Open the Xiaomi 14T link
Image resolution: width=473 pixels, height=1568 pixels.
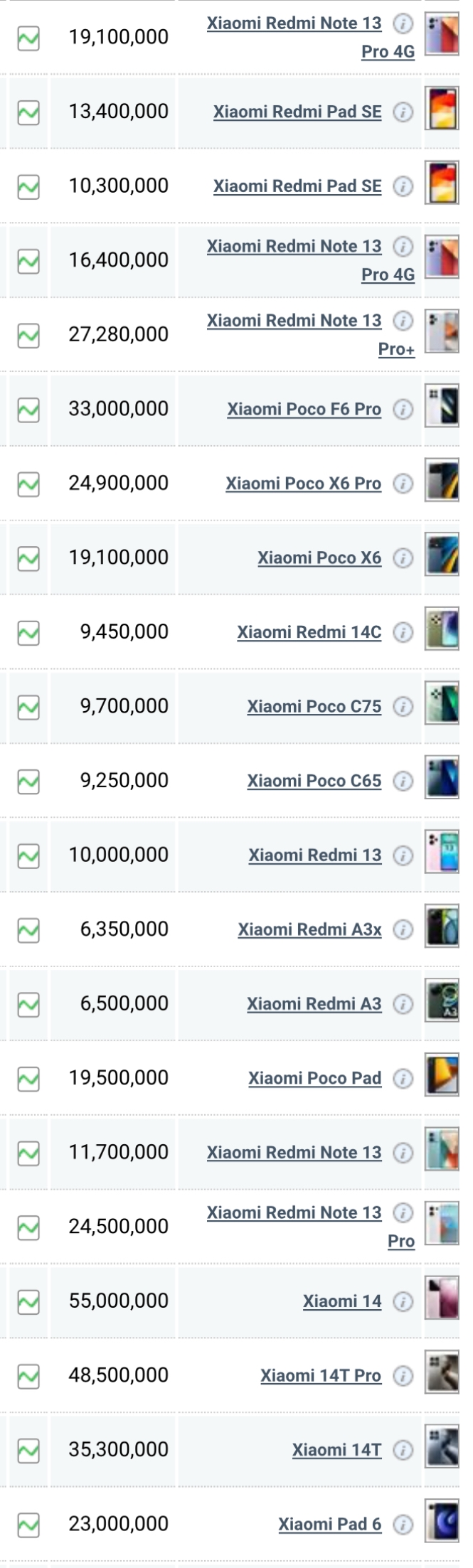point(337,1450)
